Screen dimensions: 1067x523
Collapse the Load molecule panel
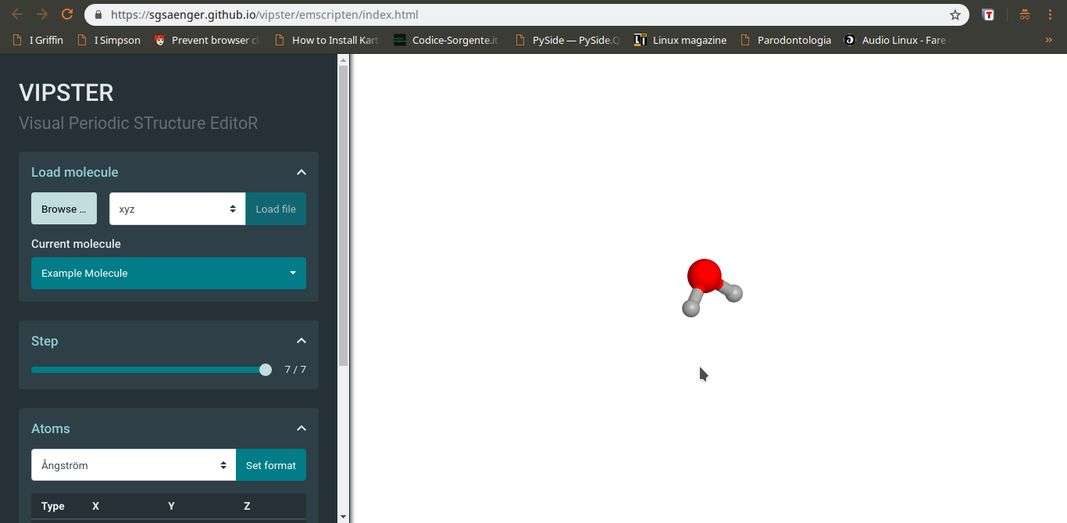pyautogui.click(x=301, y=172)
